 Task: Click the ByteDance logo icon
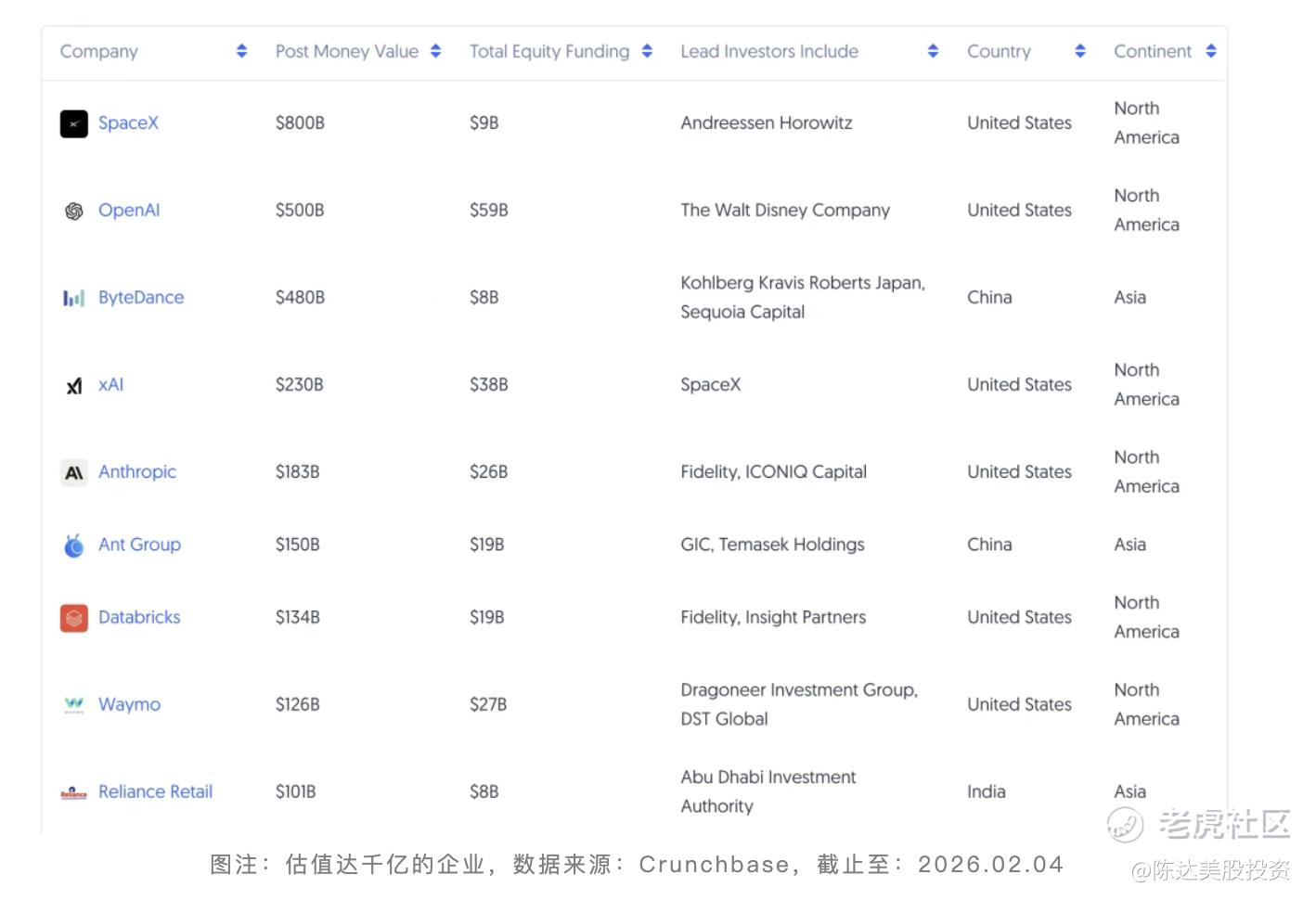(x=74, y=298)
